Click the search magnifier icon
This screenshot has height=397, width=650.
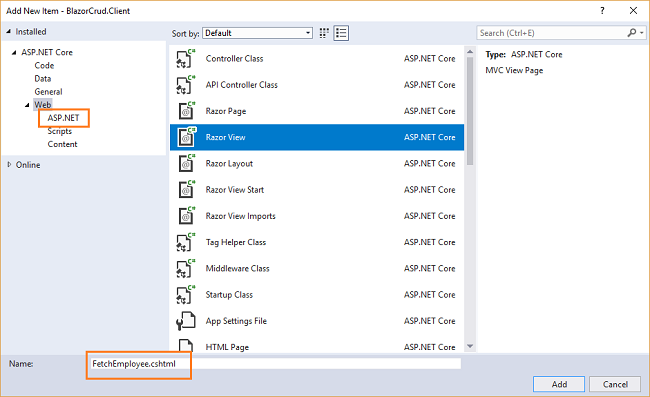tap(631, 33)
